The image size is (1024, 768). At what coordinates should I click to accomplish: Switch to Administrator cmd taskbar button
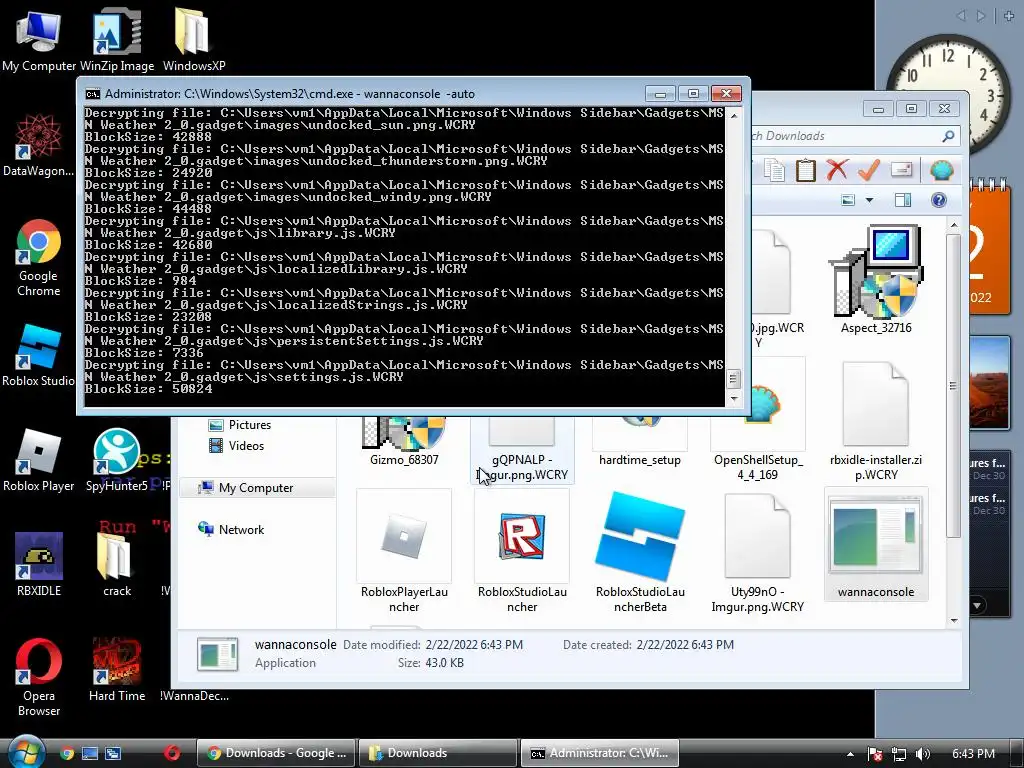coord(601,753)
